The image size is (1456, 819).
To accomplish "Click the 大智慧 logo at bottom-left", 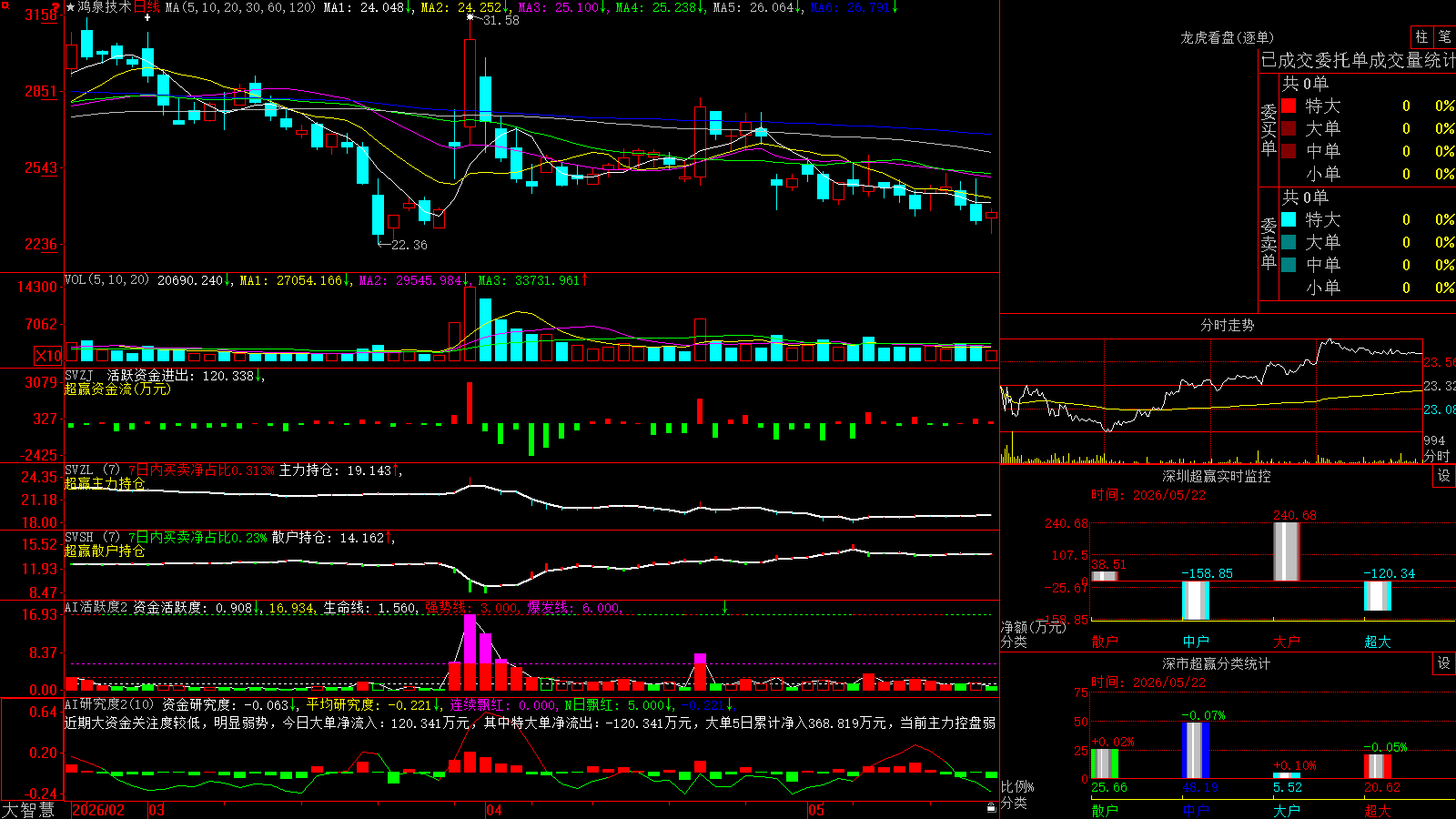I will (x=28, y=810).
